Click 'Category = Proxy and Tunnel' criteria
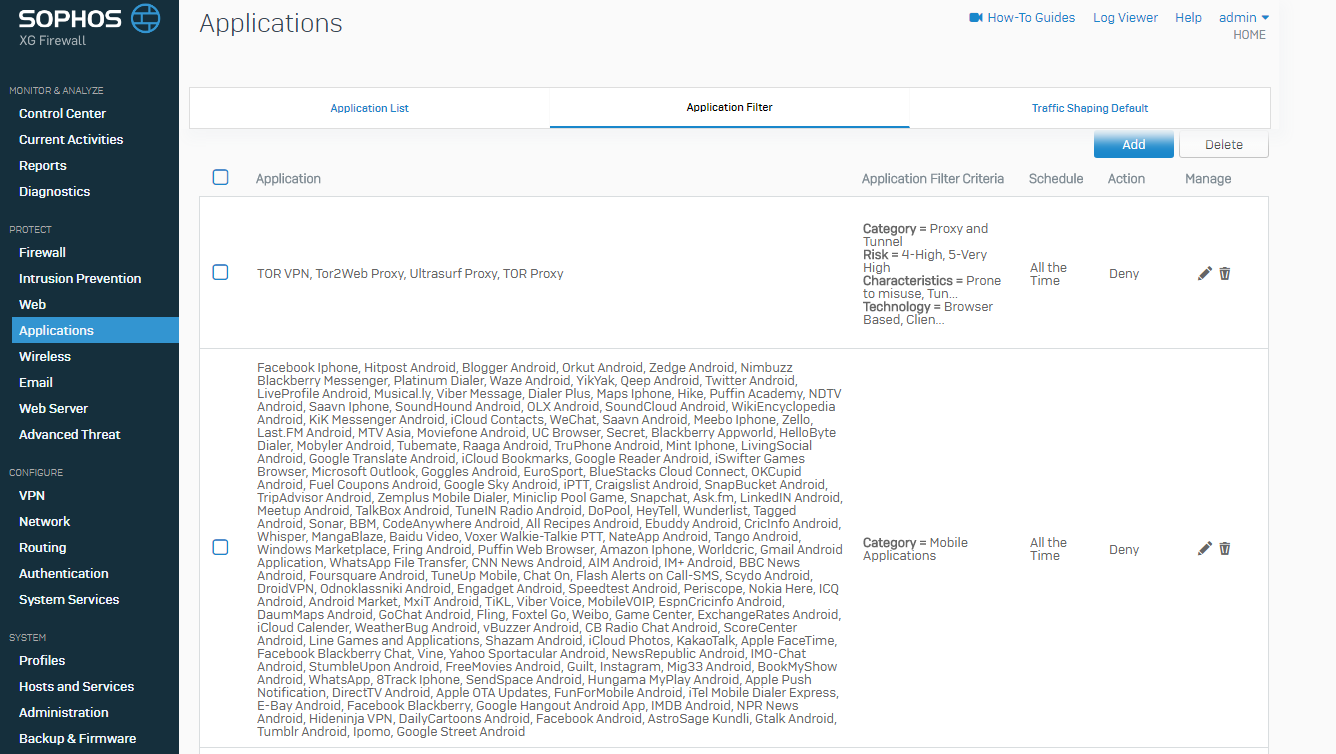 [926, 235]
